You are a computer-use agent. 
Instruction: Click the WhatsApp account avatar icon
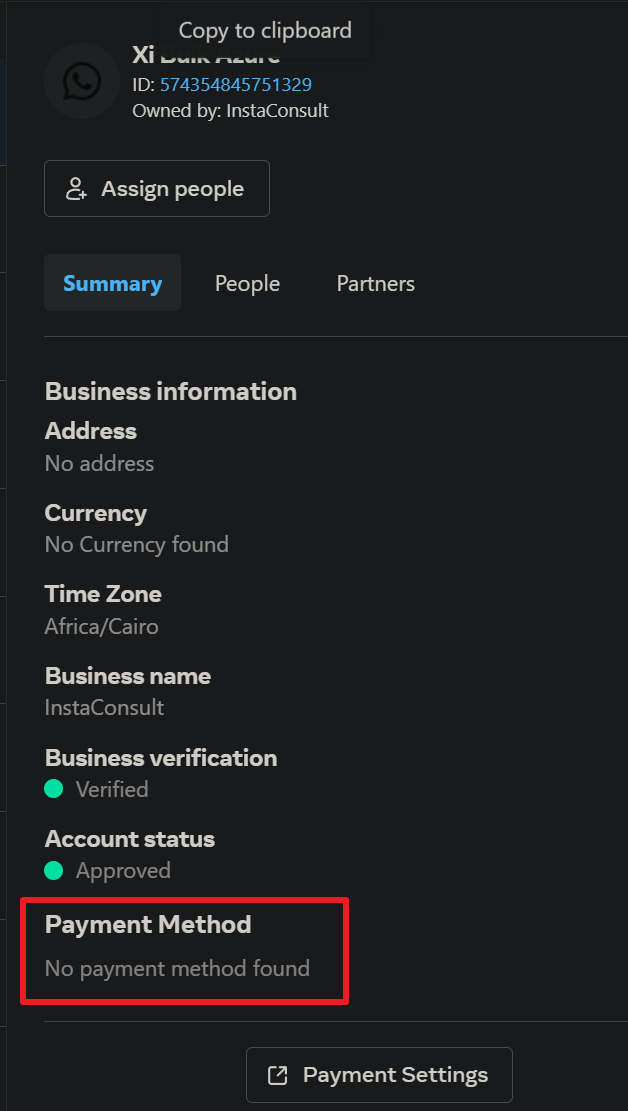pyautogui.click(x=82, y=81)
